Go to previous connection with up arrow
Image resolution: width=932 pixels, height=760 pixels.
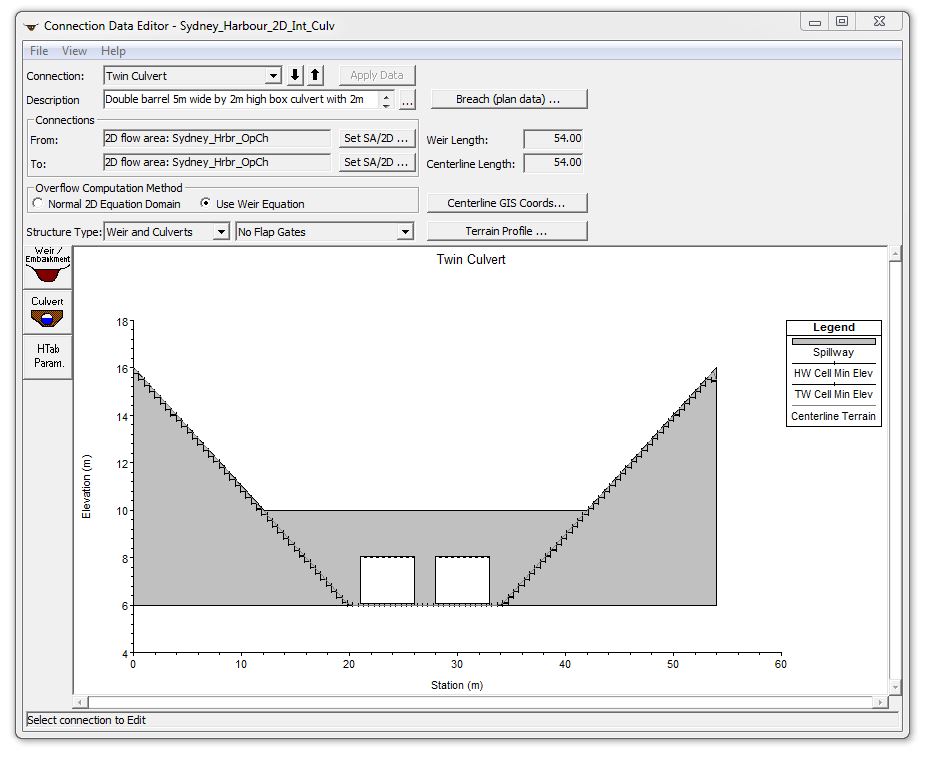(x=315, y=75)
